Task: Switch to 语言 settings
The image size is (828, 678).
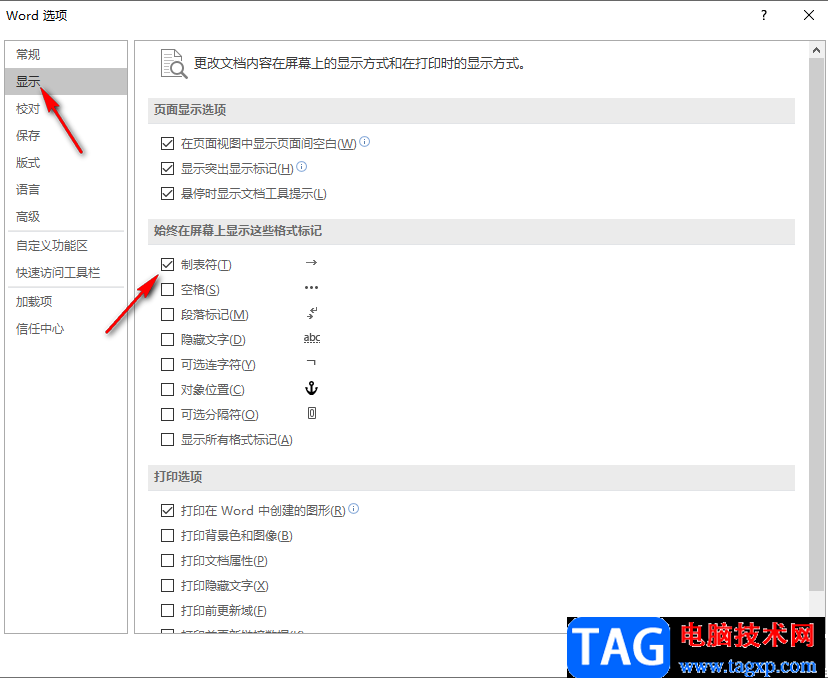Action: (65, 190)
